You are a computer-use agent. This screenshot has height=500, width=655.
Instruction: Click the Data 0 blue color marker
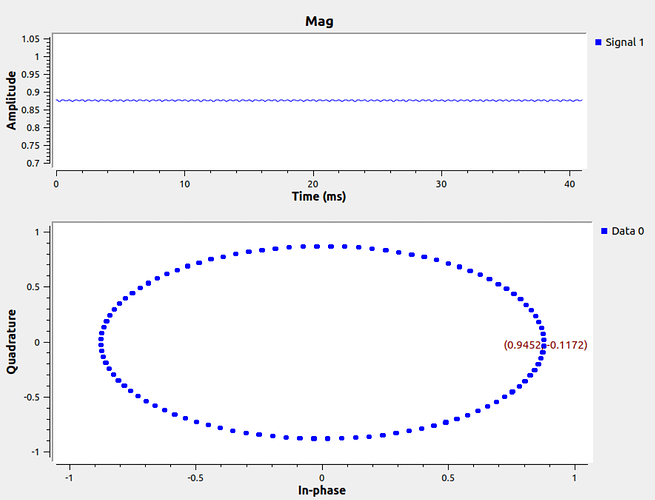tap(604, 231)
